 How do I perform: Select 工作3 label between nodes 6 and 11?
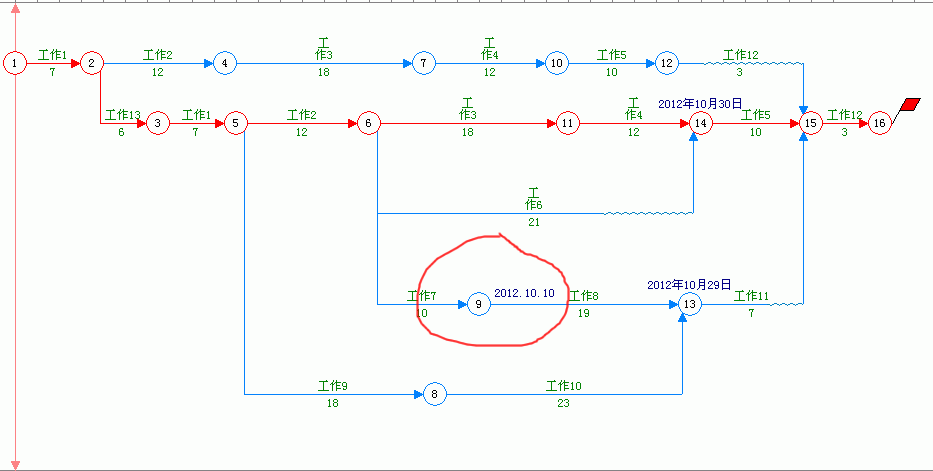(x=468, y=108)
